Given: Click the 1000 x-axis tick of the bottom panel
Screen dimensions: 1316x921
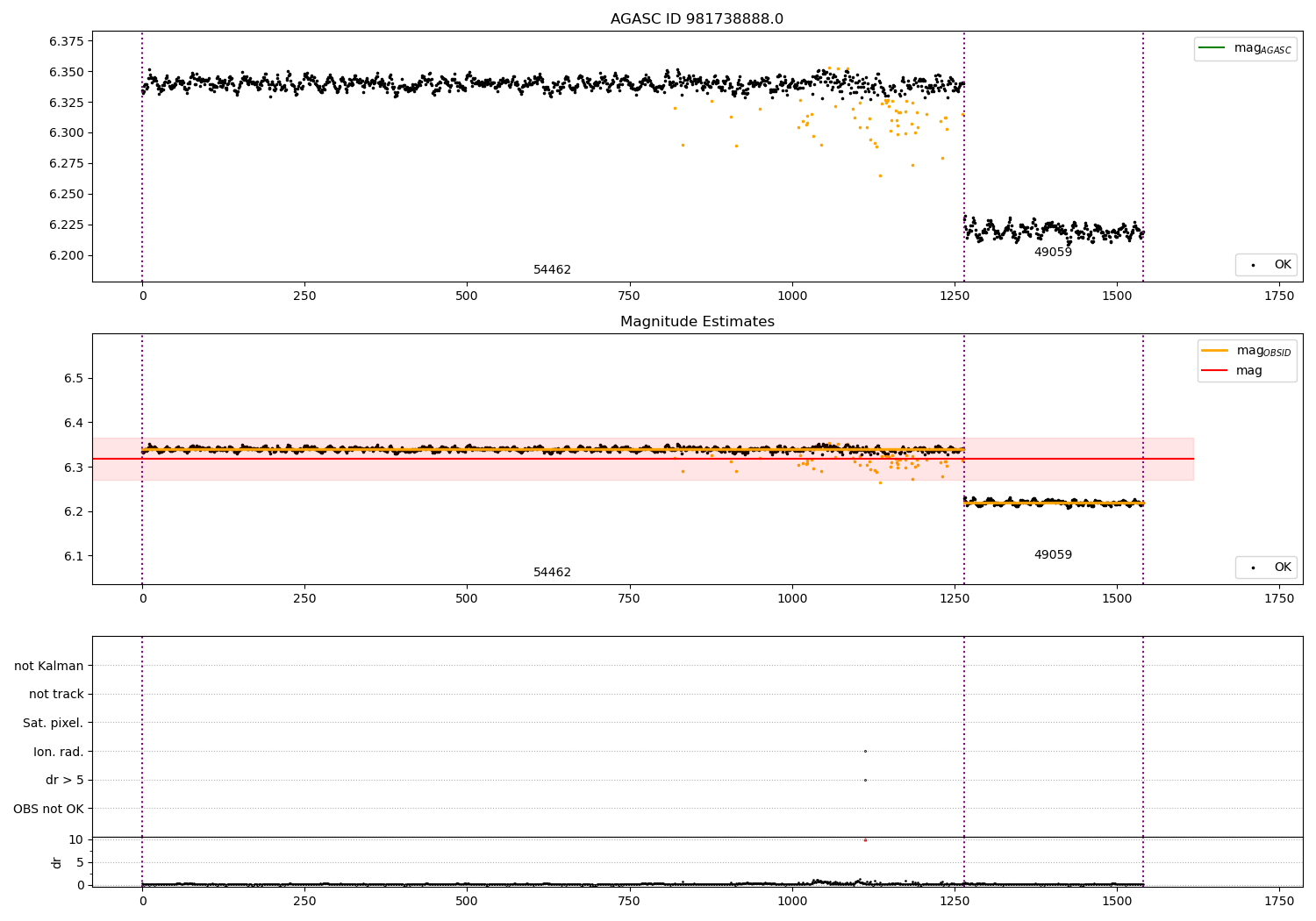Looking at the screenshot, I should [x=791, y=902].
